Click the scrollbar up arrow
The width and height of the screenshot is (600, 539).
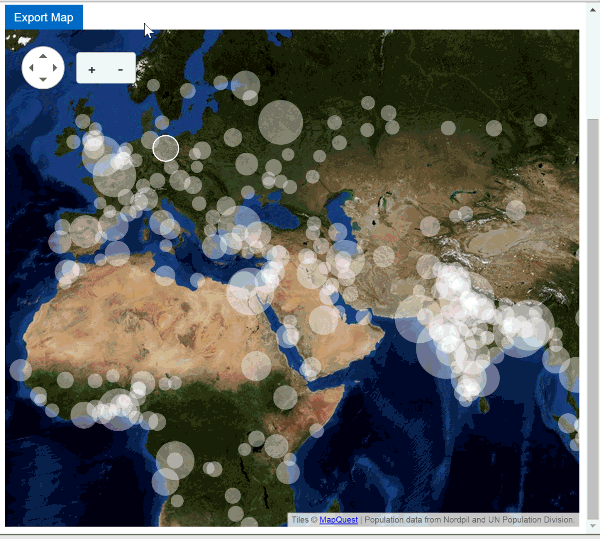pyautogui.click(x=592, y=10)
